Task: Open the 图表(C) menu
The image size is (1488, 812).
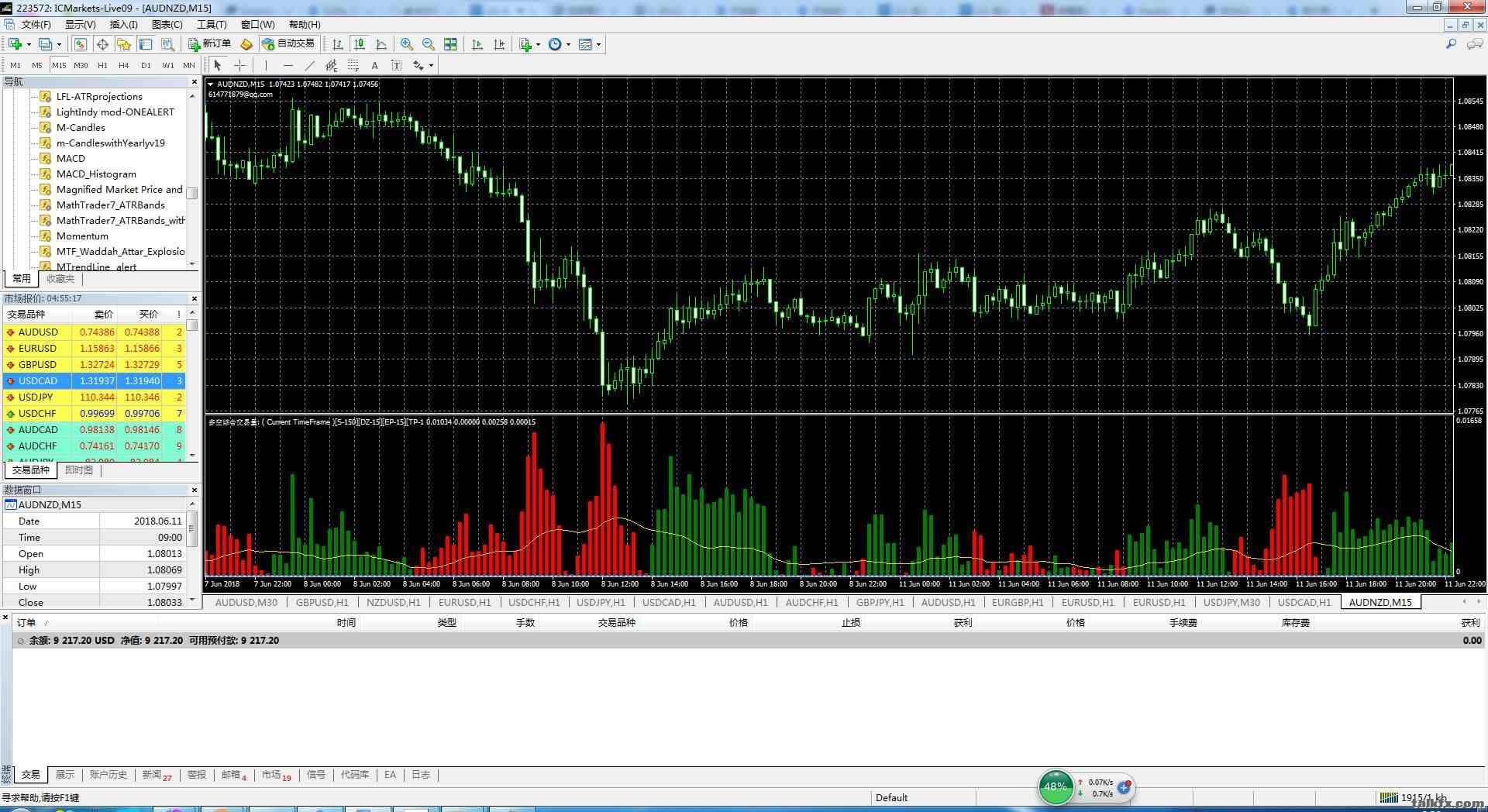Action: [x=167, y=25]
